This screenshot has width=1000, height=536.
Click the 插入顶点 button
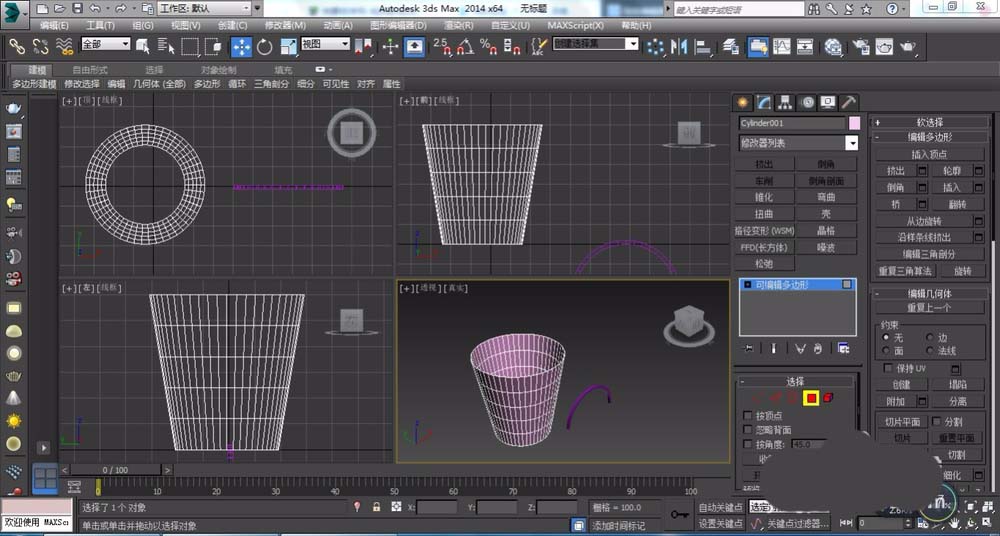(x=928, y=154)
